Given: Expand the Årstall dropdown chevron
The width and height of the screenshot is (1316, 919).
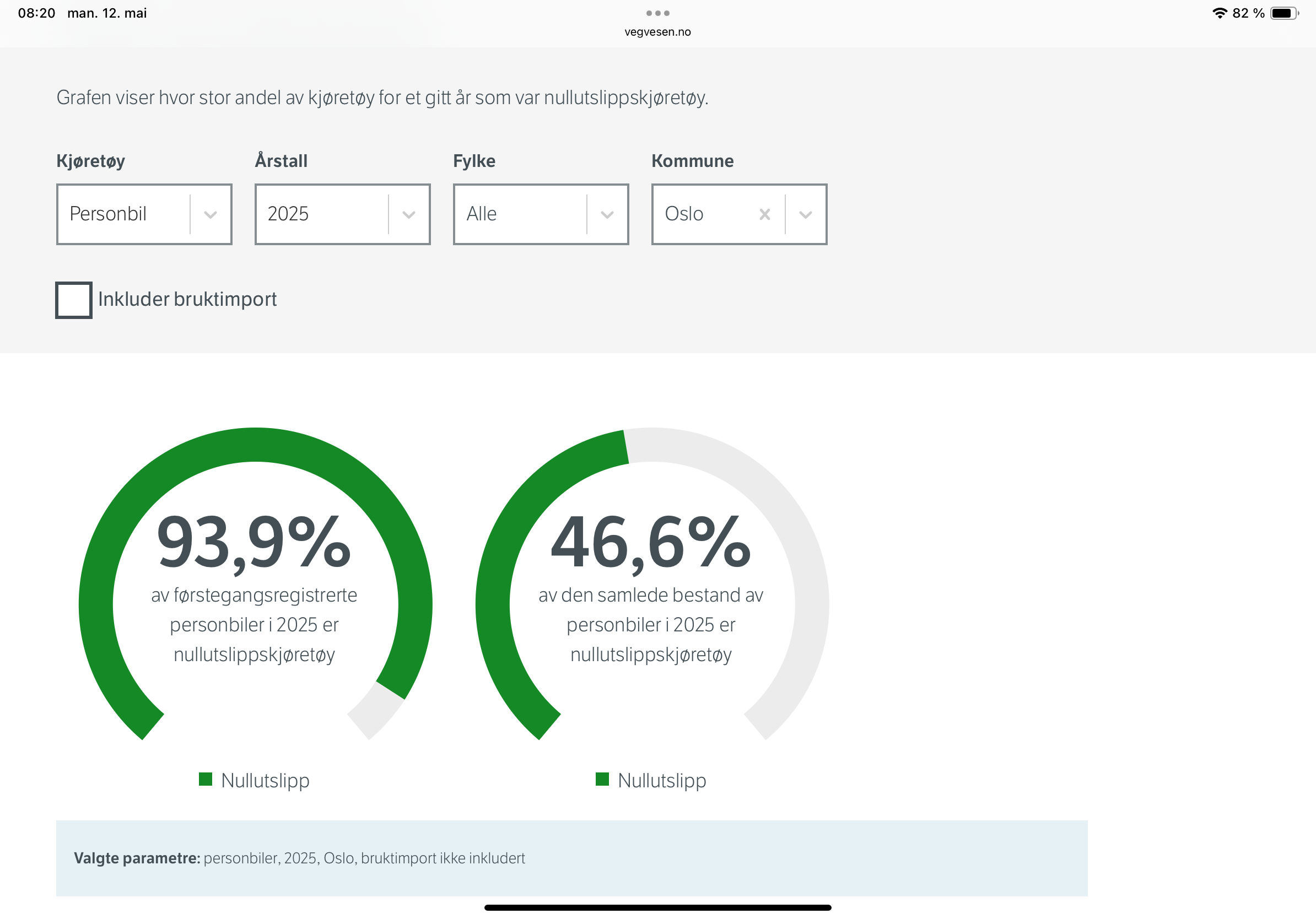Looking at the screenshot, I should point(409,214).
